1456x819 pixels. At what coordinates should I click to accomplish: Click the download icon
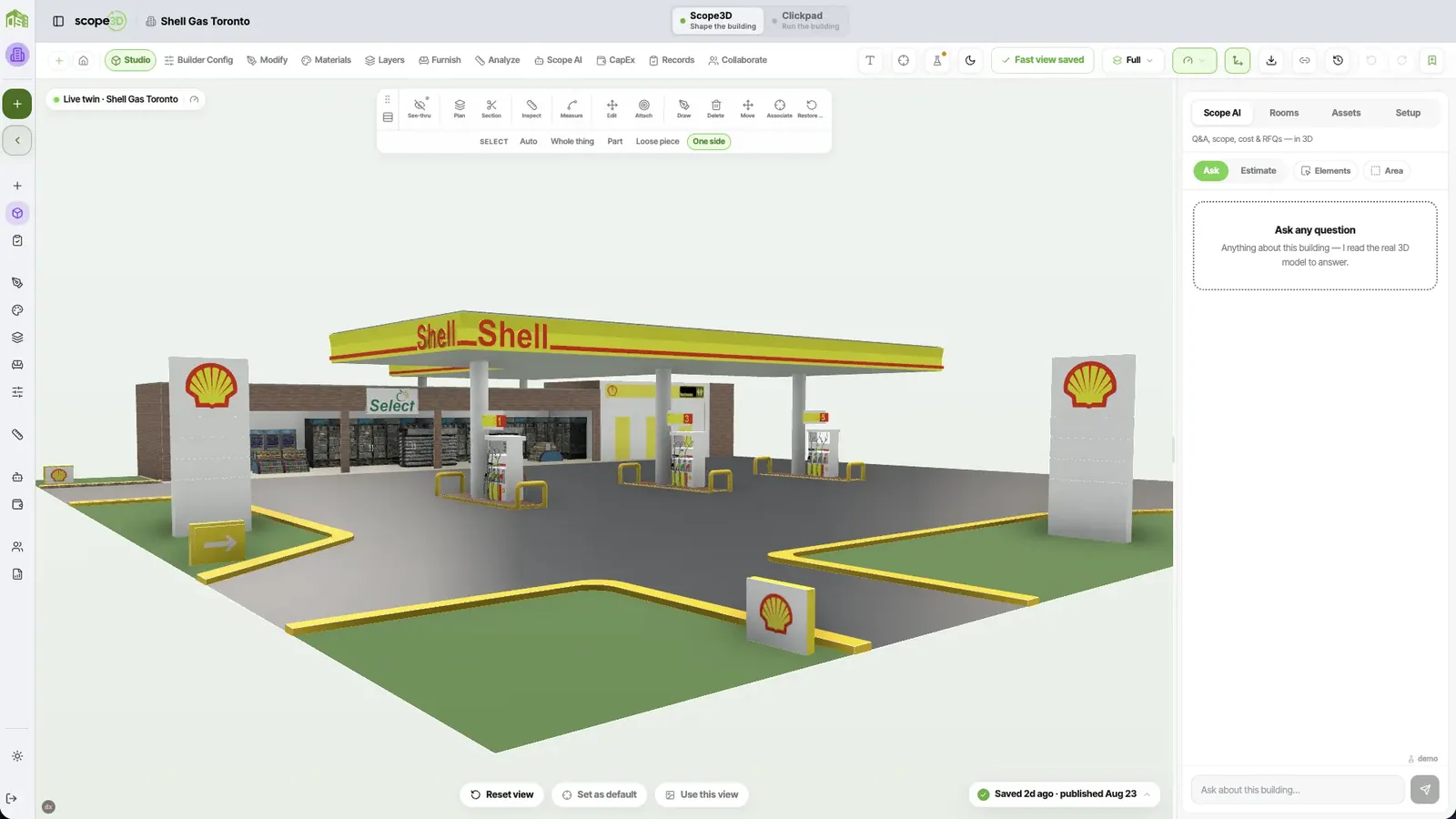tap(1271, 60)
